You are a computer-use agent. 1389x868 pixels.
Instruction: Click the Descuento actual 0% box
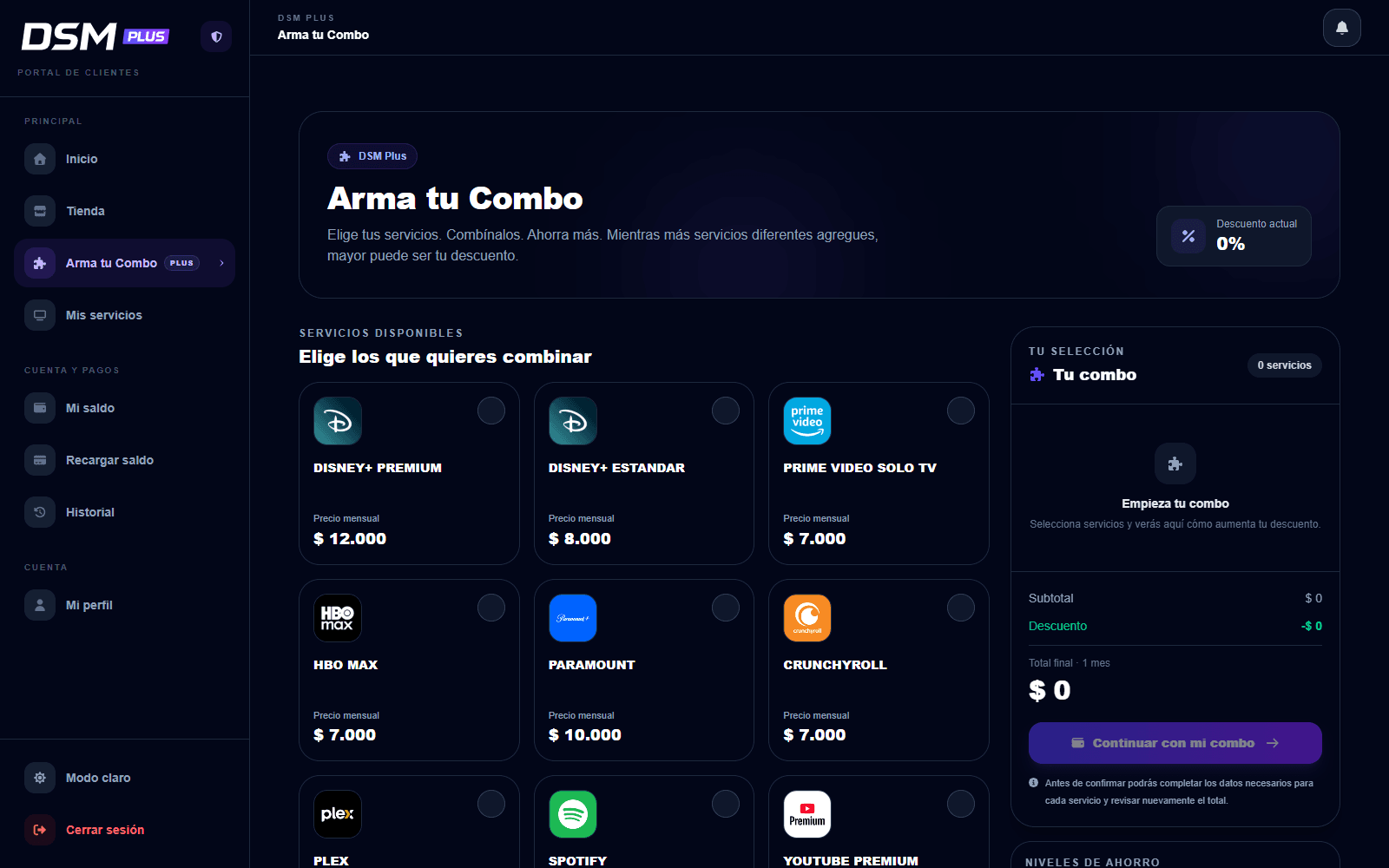click(x=1234, y=236)
